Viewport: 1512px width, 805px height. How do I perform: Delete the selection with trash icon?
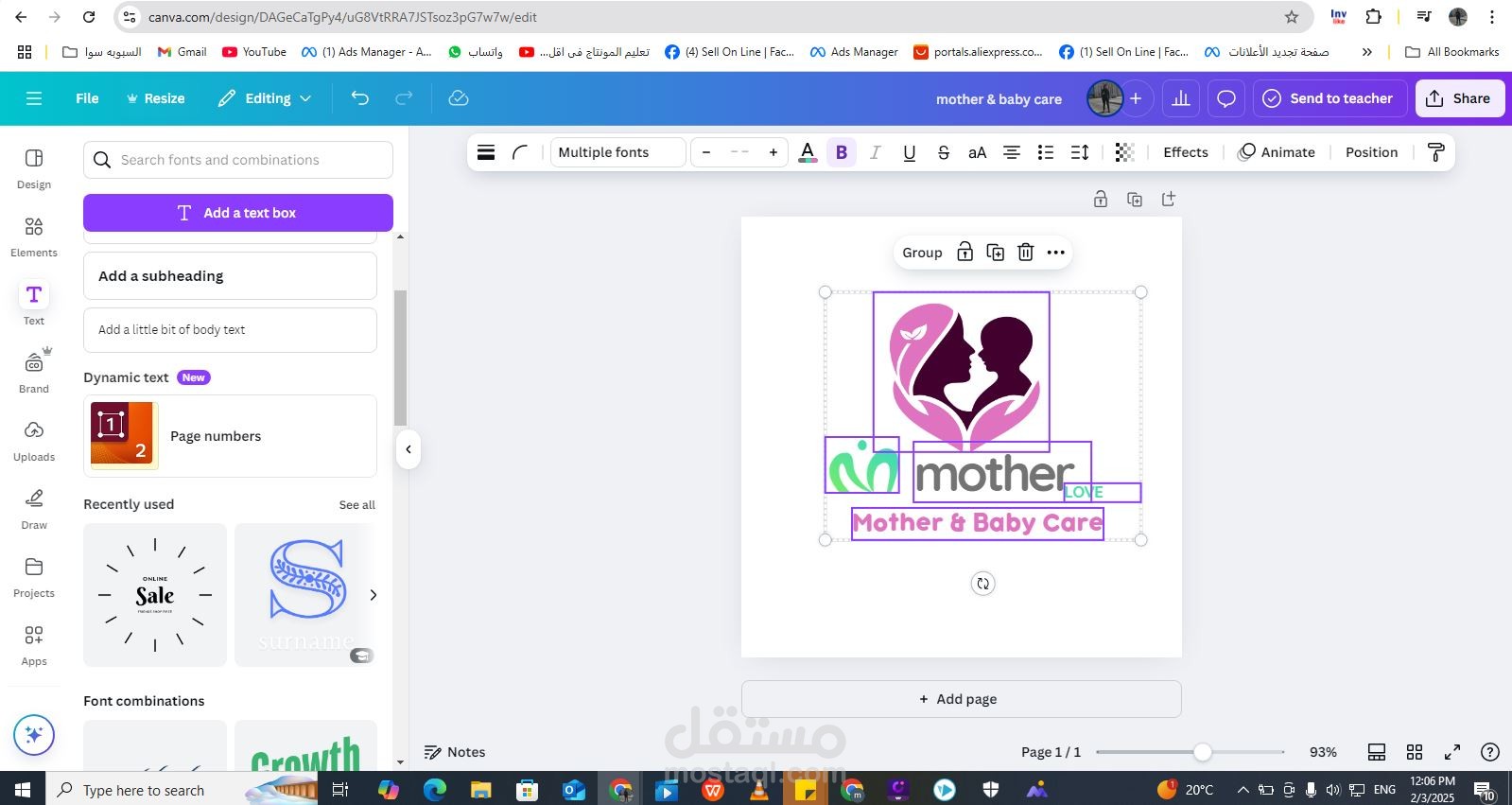tap(1025, 253)
